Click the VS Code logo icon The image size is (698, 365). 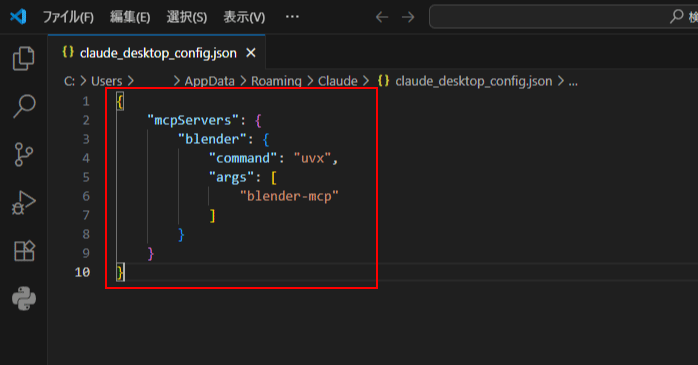[x=18, y=17]
